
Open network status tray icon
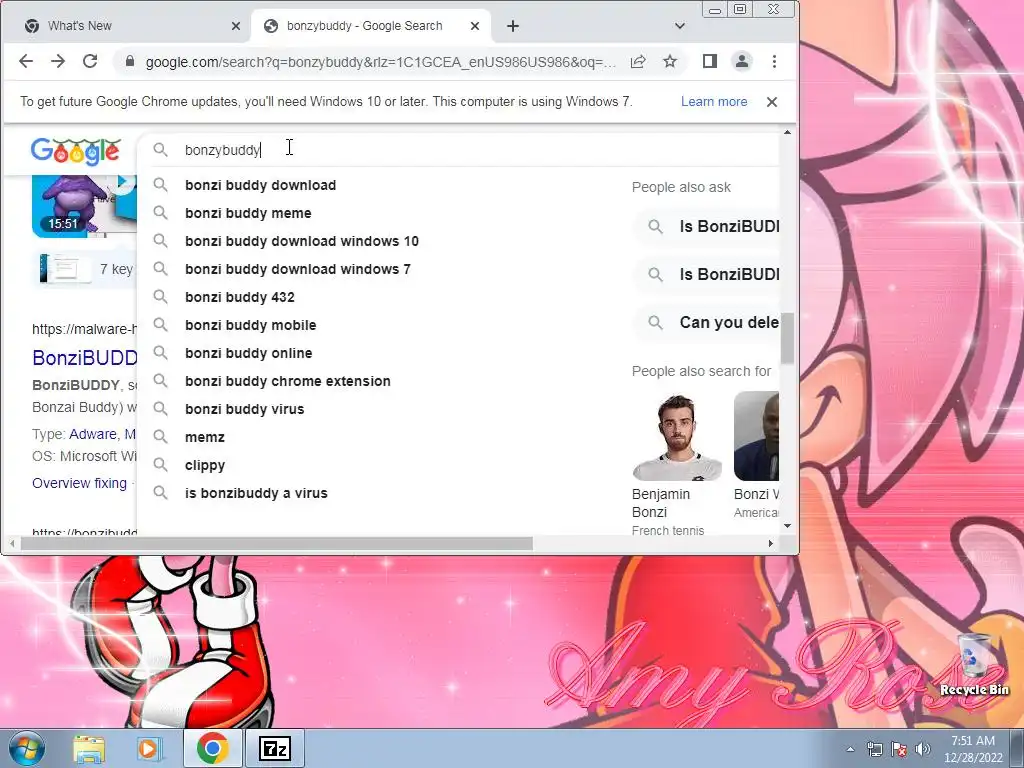tap(874, 750)
